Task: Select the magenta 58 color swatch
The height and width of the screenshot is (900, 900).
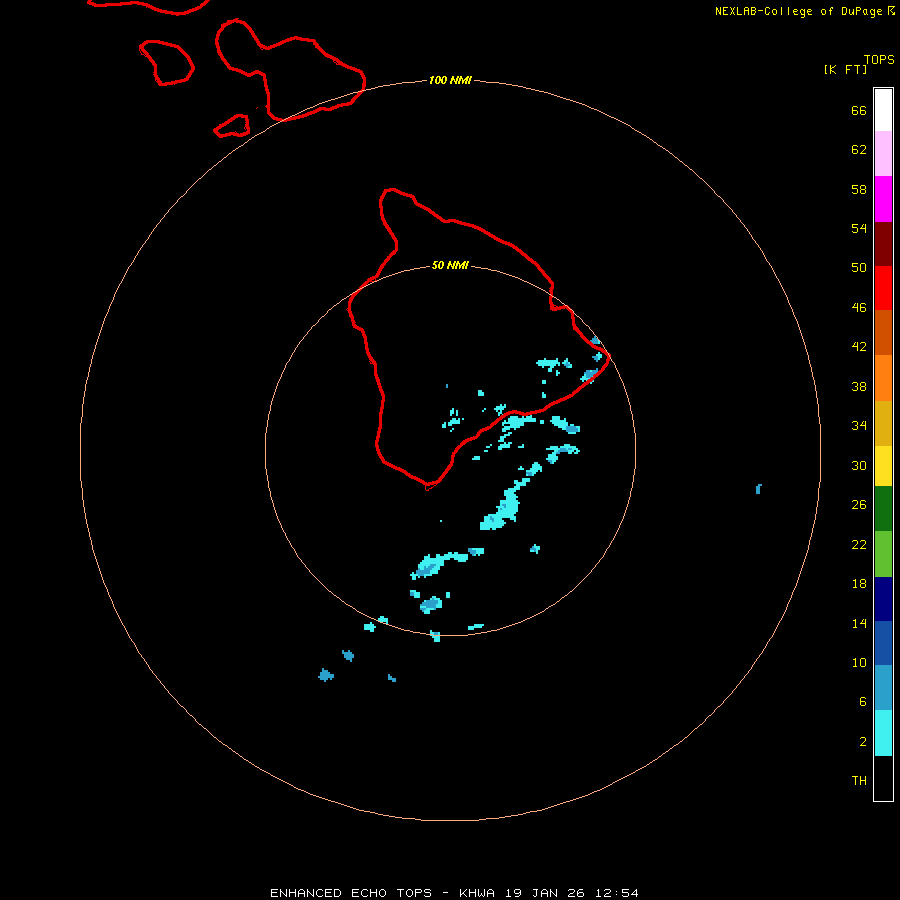Action: click(x=883, y=199)
